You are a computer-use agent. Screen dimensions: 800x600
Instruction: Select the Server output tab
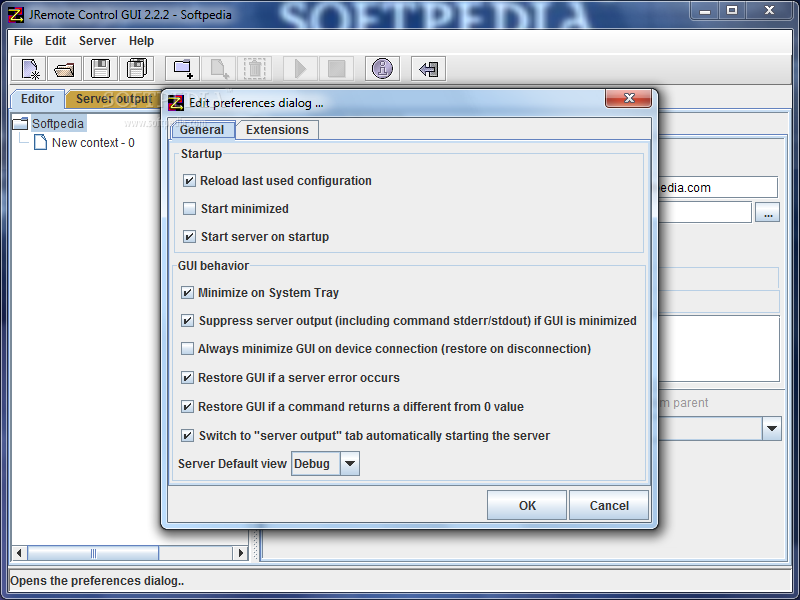(x=113, y=99)
